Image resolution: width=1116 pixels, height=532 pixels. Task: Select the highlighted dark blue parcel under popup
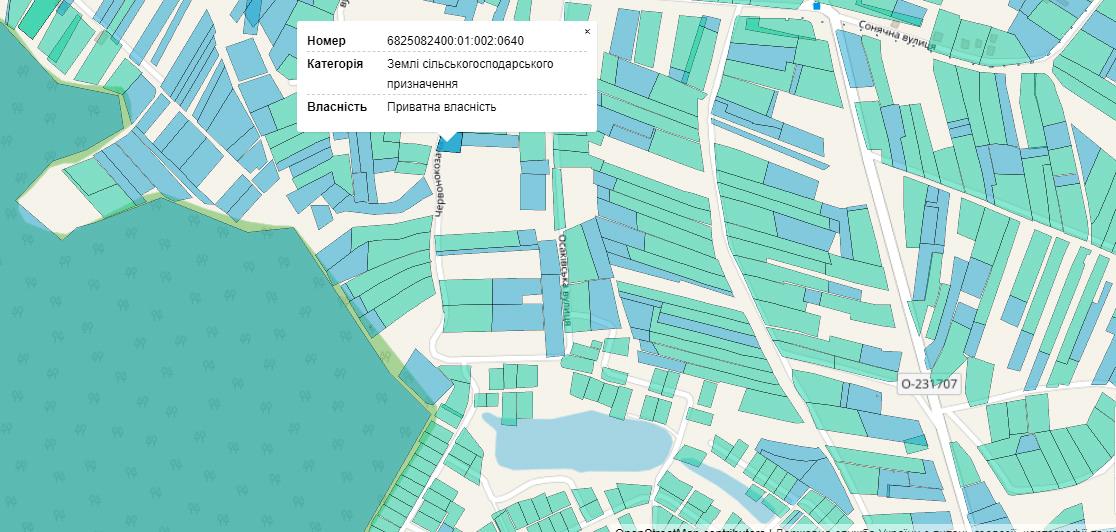pos(450,145)
